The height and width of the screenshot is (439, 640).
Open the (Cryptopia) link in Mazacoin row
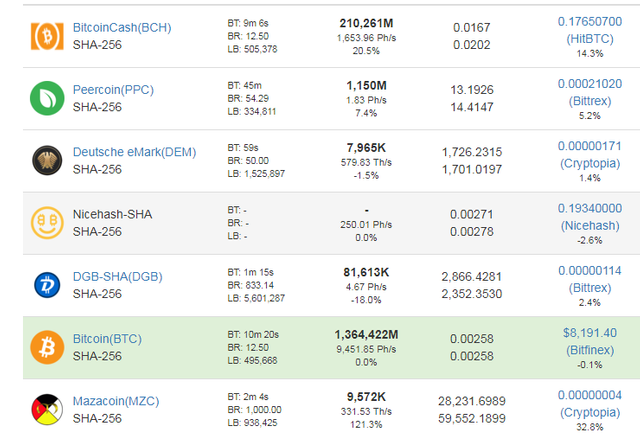590,412
